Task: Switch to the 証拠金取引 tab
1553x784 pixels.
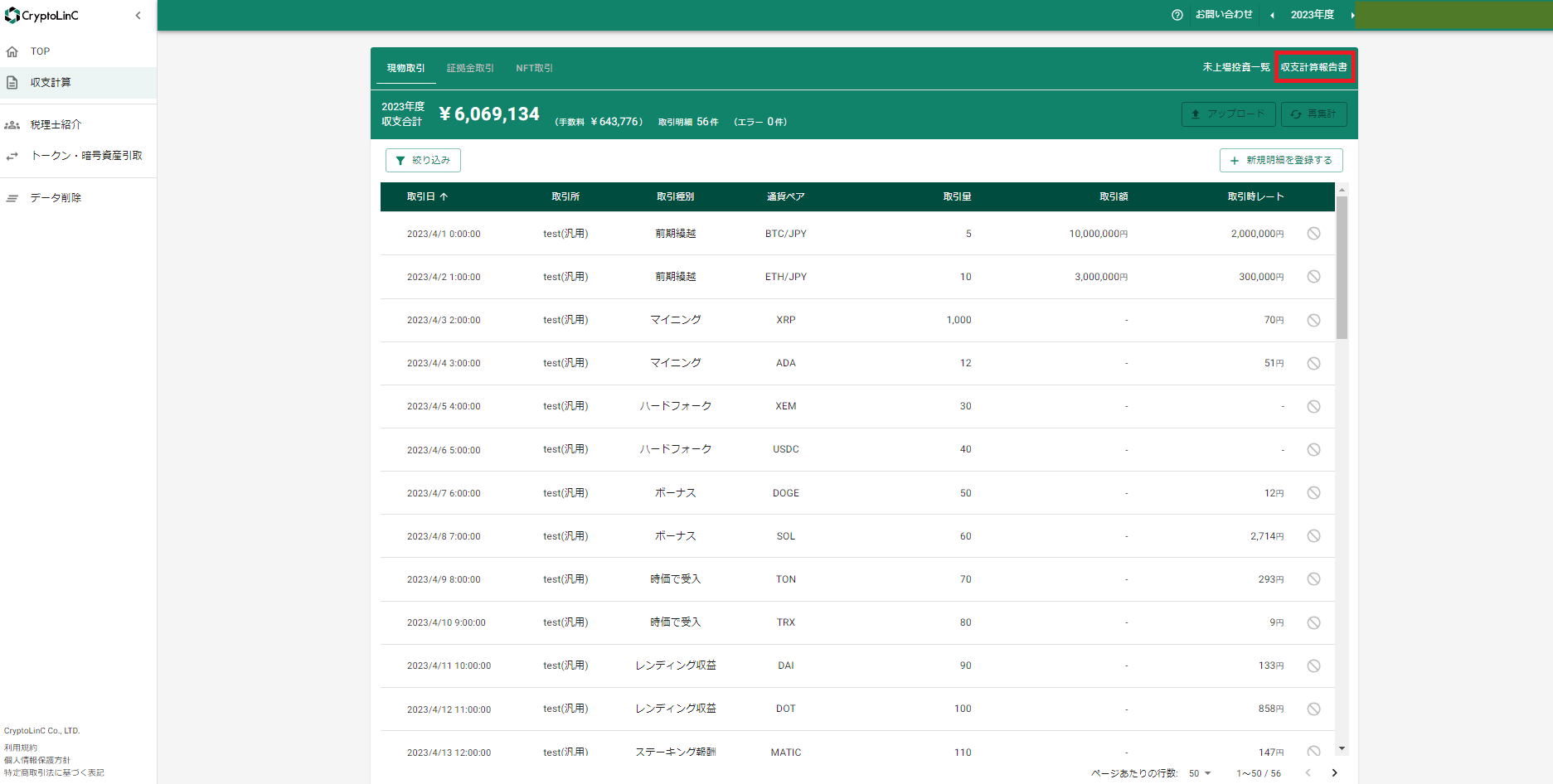Action: [x=470, y=68]
